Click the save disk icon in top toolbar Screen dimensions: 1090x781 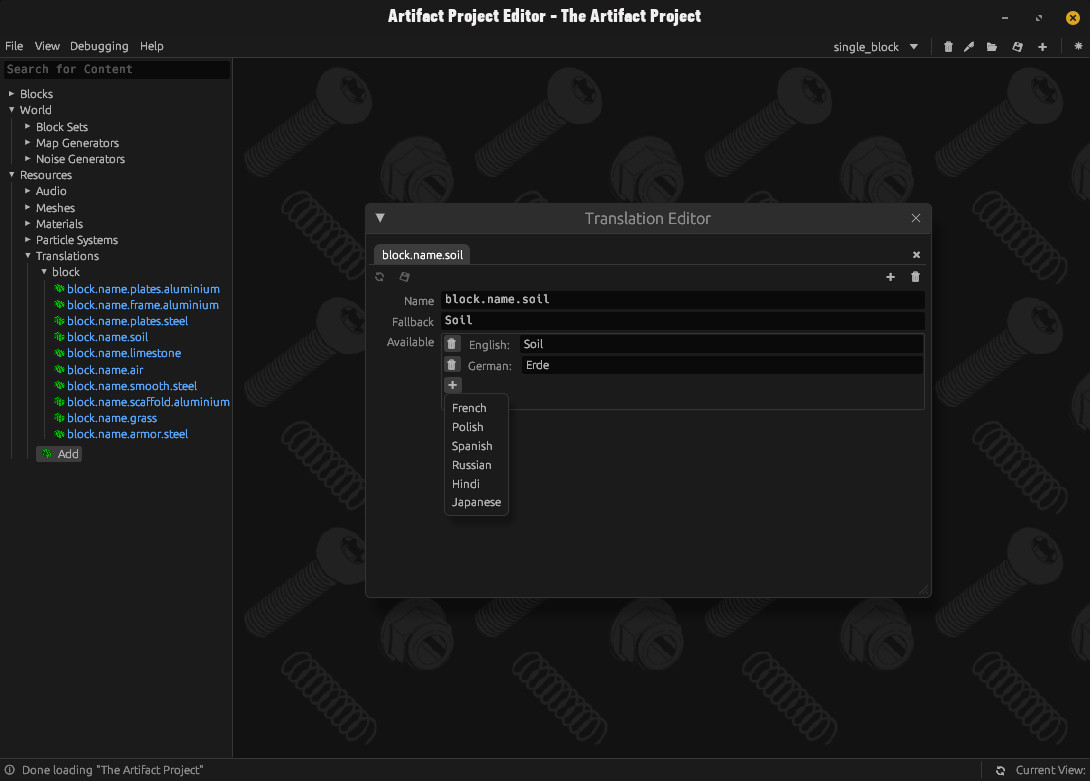click(1017, 47)
